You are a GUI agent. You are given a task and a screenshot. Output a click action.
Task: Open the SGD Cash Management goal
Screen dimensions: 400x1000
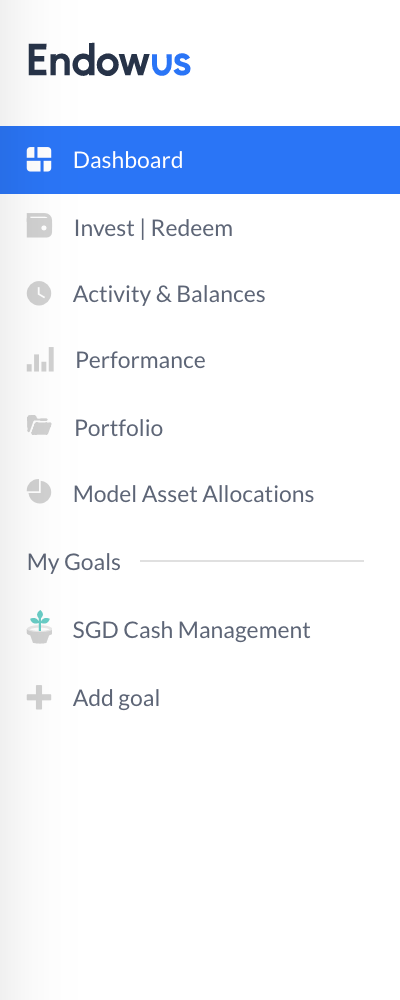point(191,630)
